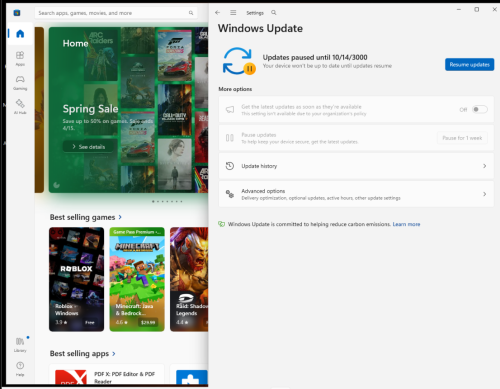Screen dimensions: 500x389
Task: Open the Roblox Windows game thumbnail
Action: pos(76,279)
